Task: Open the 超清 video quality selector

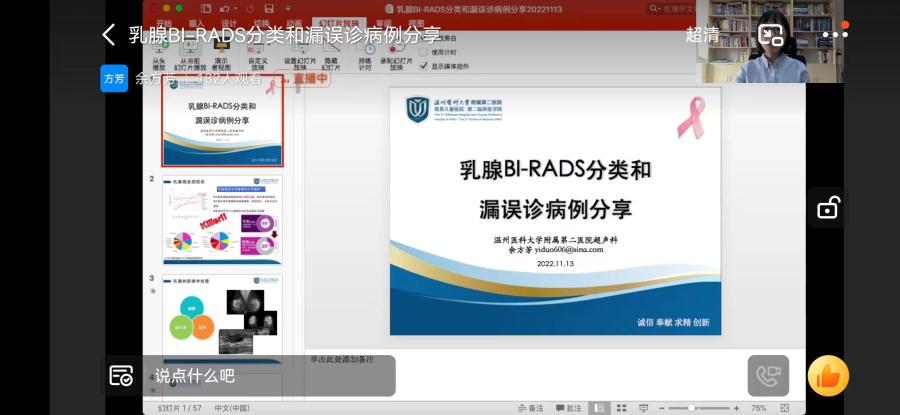Action: pos(702,35)
